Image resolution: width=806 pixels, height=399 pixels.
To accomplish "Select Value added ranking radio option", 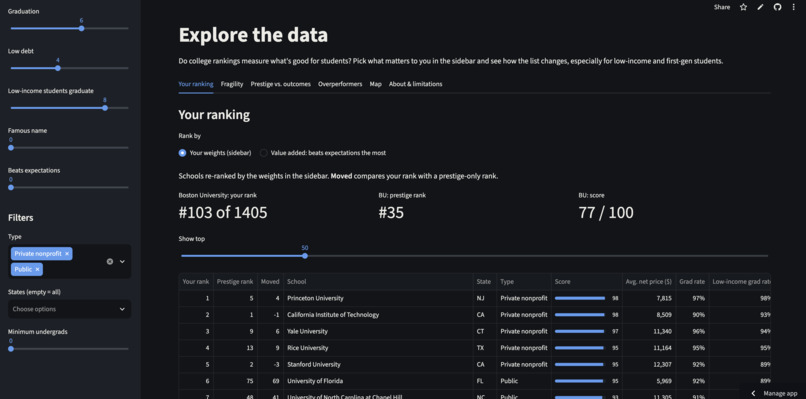I will (x=323, y=153).
